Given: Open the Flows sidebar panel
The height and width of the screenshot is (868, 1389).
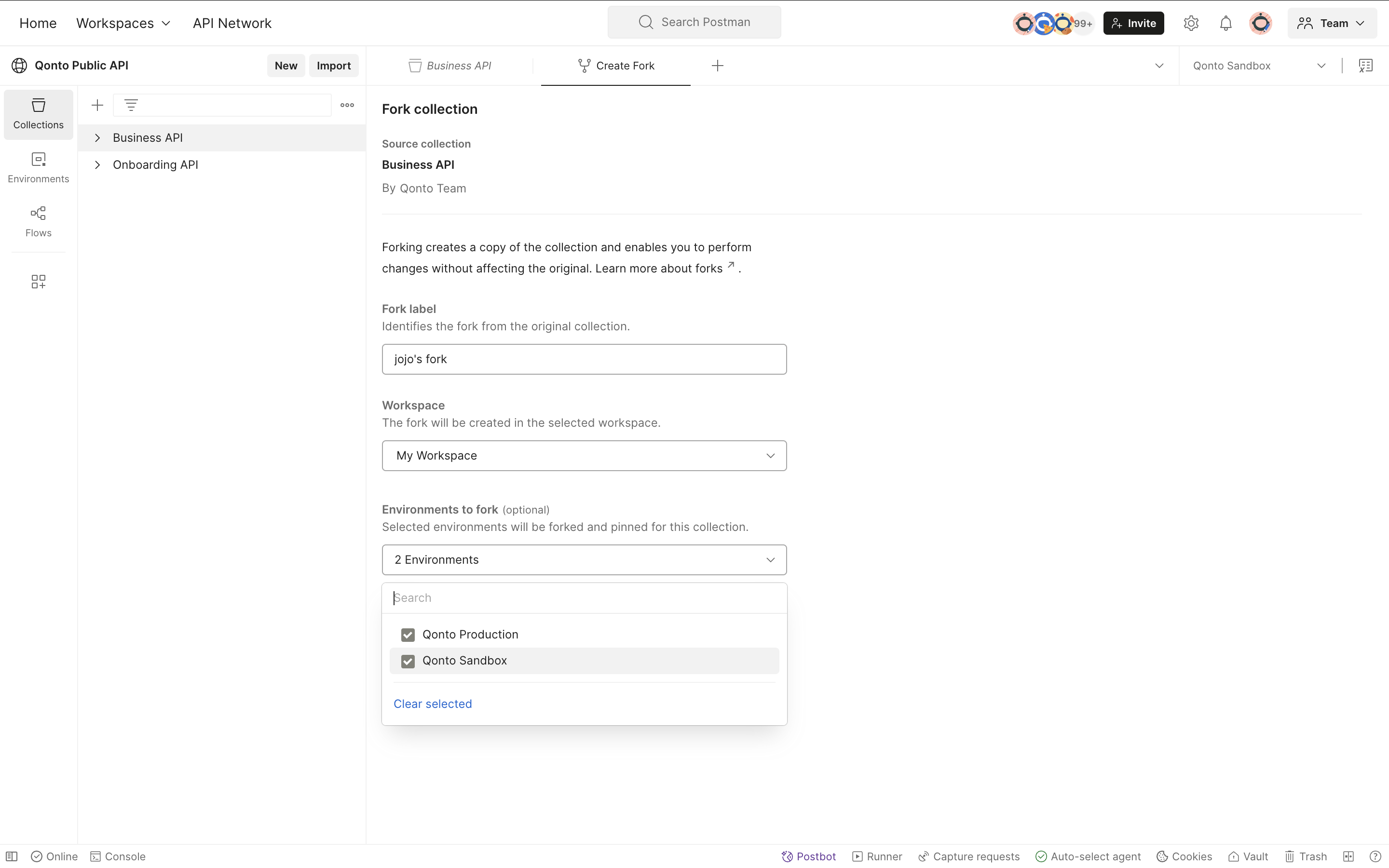Looking at the screenshot, I should tap(39, 222).
